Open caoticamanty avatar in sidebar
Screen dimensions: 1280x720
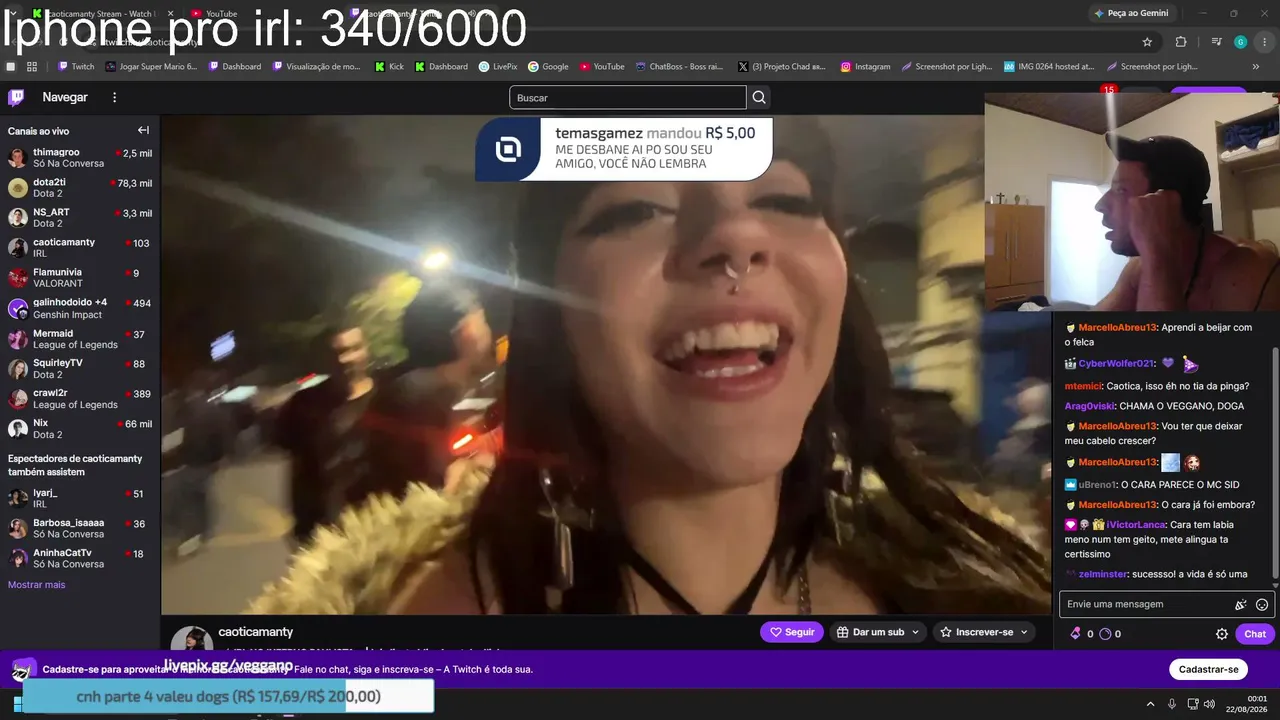click(17, 248)
